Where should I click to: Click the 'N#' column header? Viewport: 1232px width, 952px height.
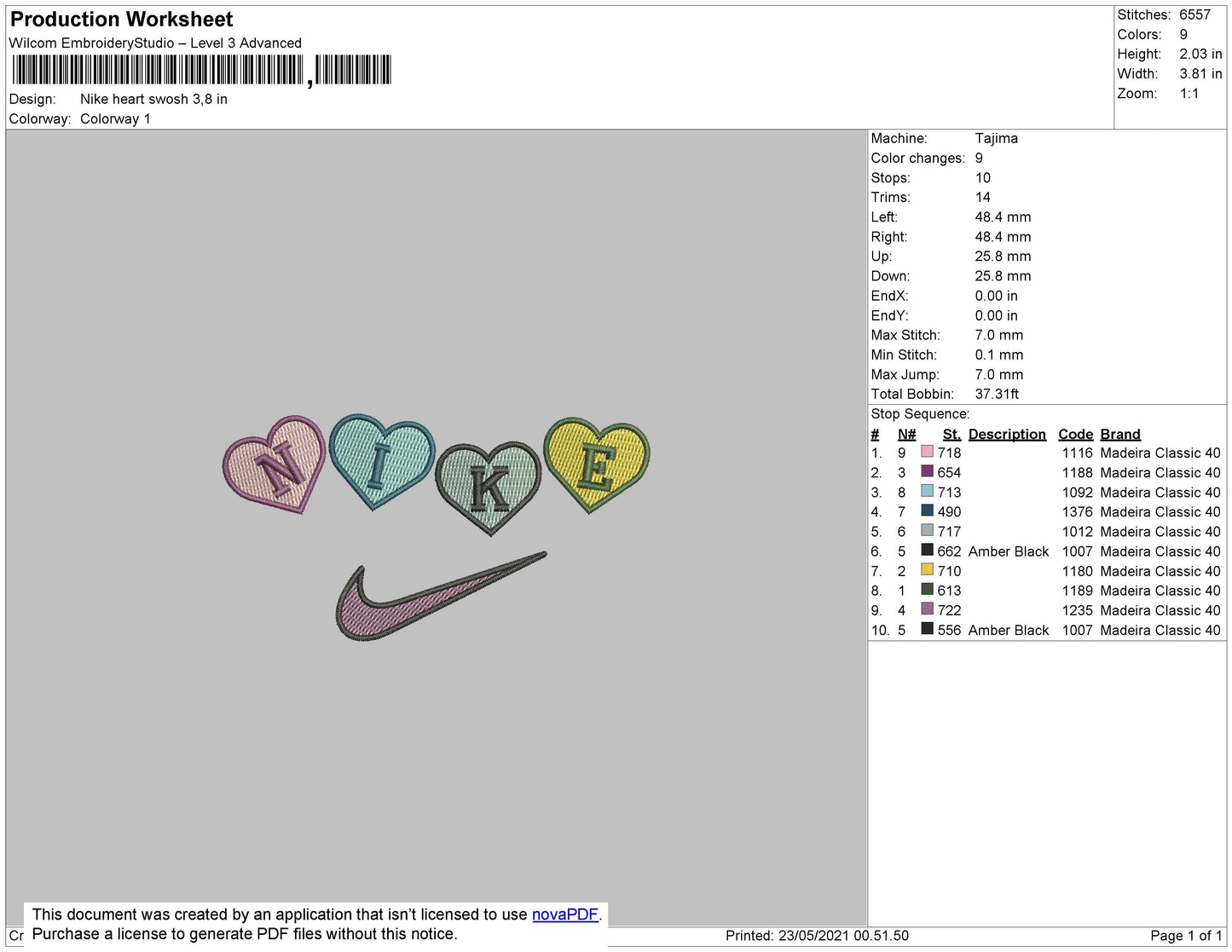[x=906, y=434]
